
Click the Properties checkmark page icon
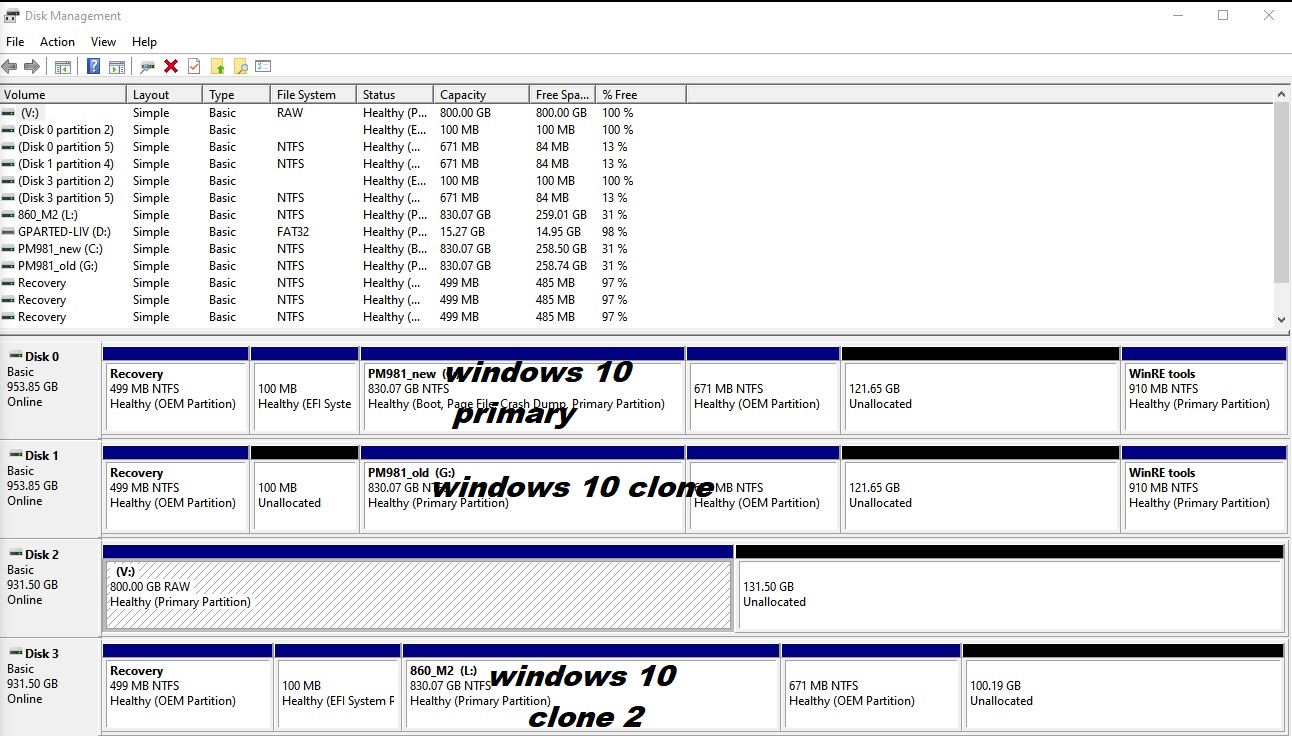point(194,67)
